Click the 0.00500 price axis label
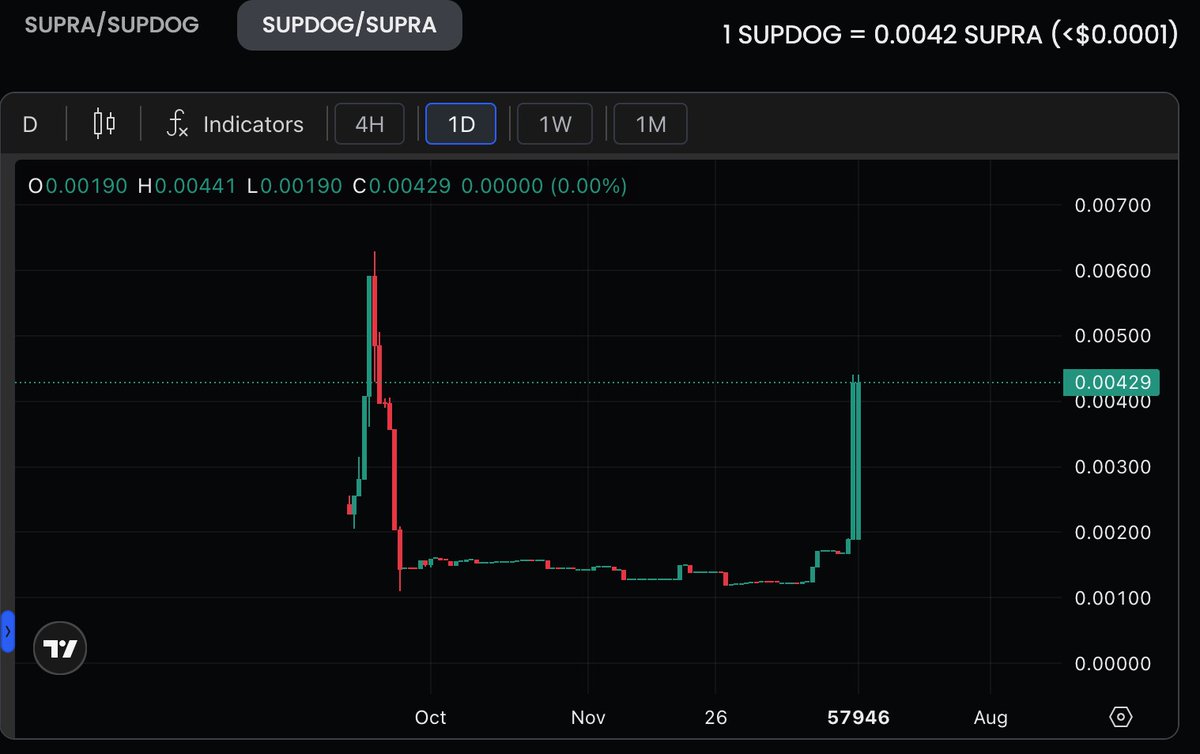The width and height of the screenshot is (1200, 754). click(x=1113, y=336)
